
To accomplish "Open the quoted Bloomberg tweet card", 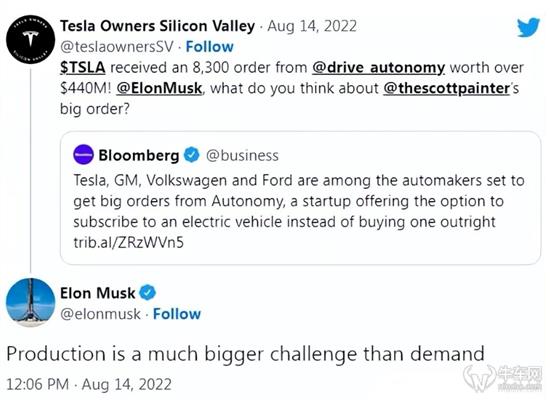I will click(x=300, y=198).
